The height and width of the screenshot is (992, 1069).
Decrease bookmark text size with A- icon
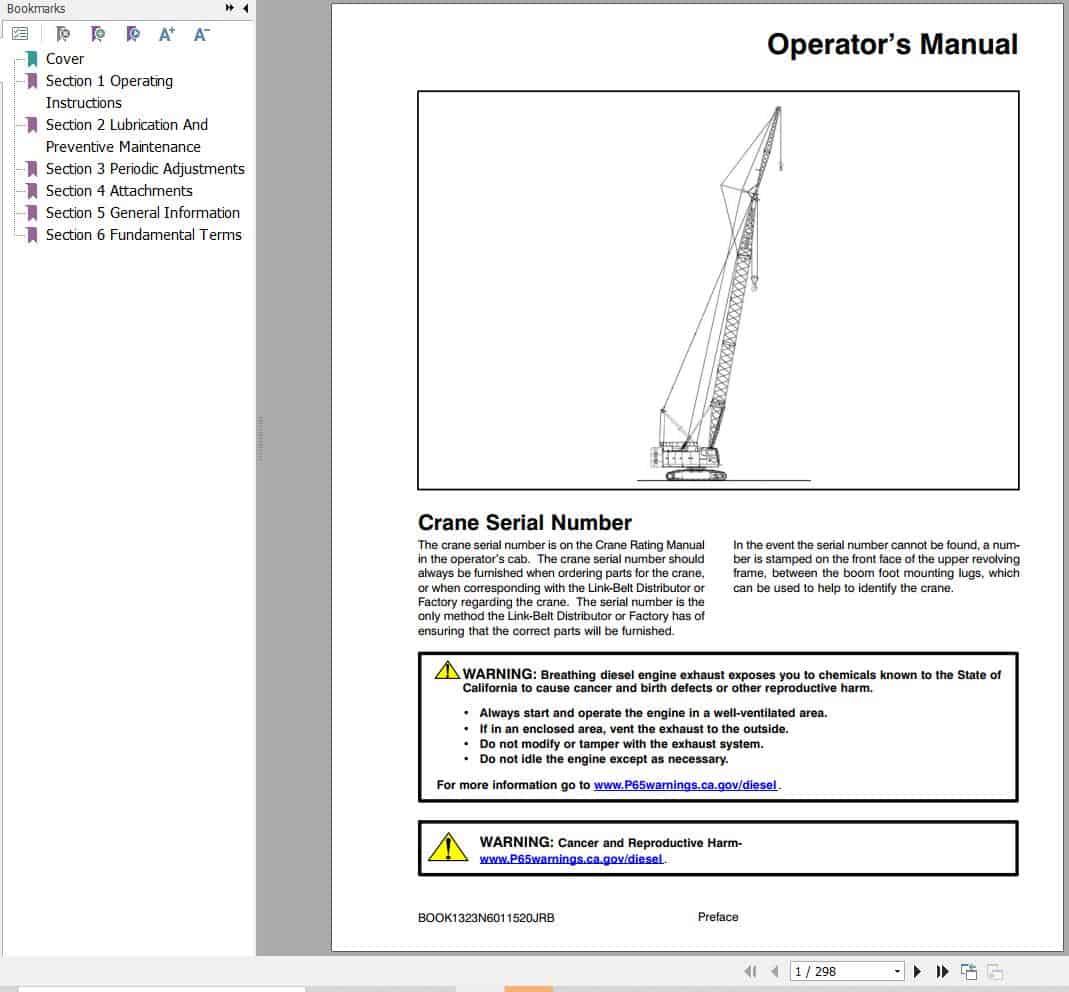tap(200, 33)
